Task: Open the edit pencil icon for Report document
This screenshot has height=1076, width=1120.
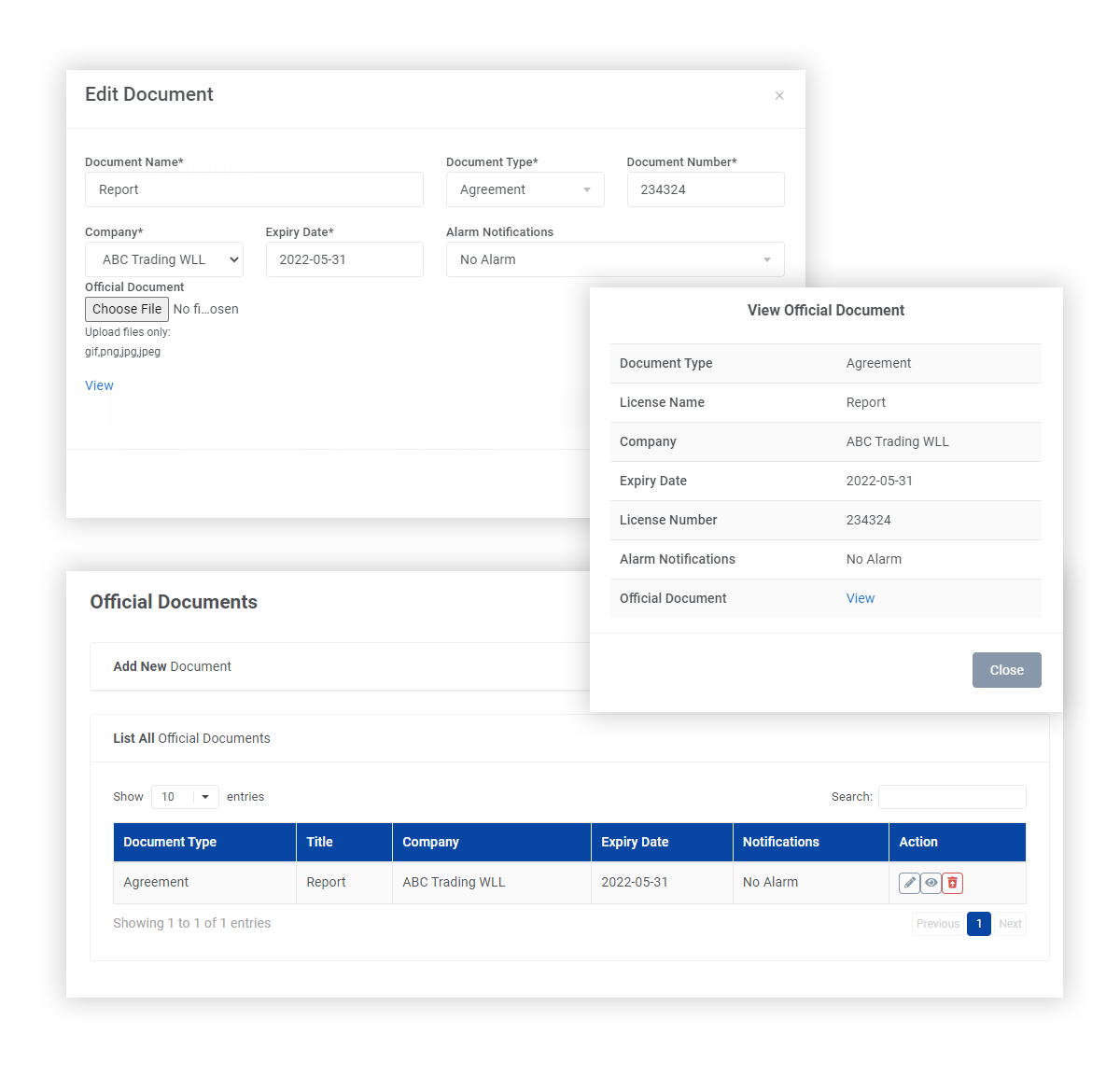Action: pyautogui.click(x=908, y=882)
